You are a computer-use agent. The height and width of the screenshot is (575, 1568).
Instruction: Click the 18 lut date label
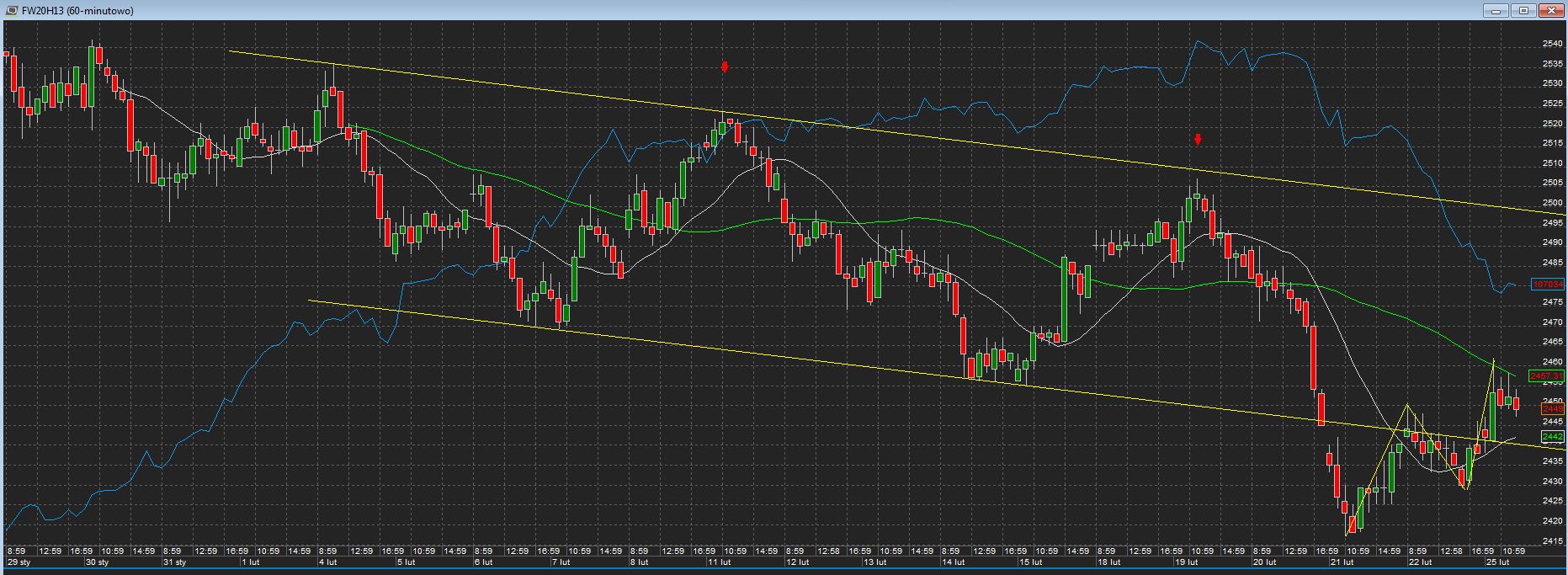coord(1108,562)
